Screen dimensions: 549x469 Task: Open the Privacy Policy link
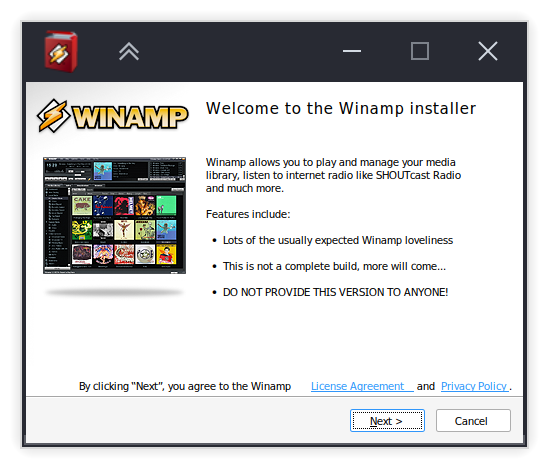(474, 386)
